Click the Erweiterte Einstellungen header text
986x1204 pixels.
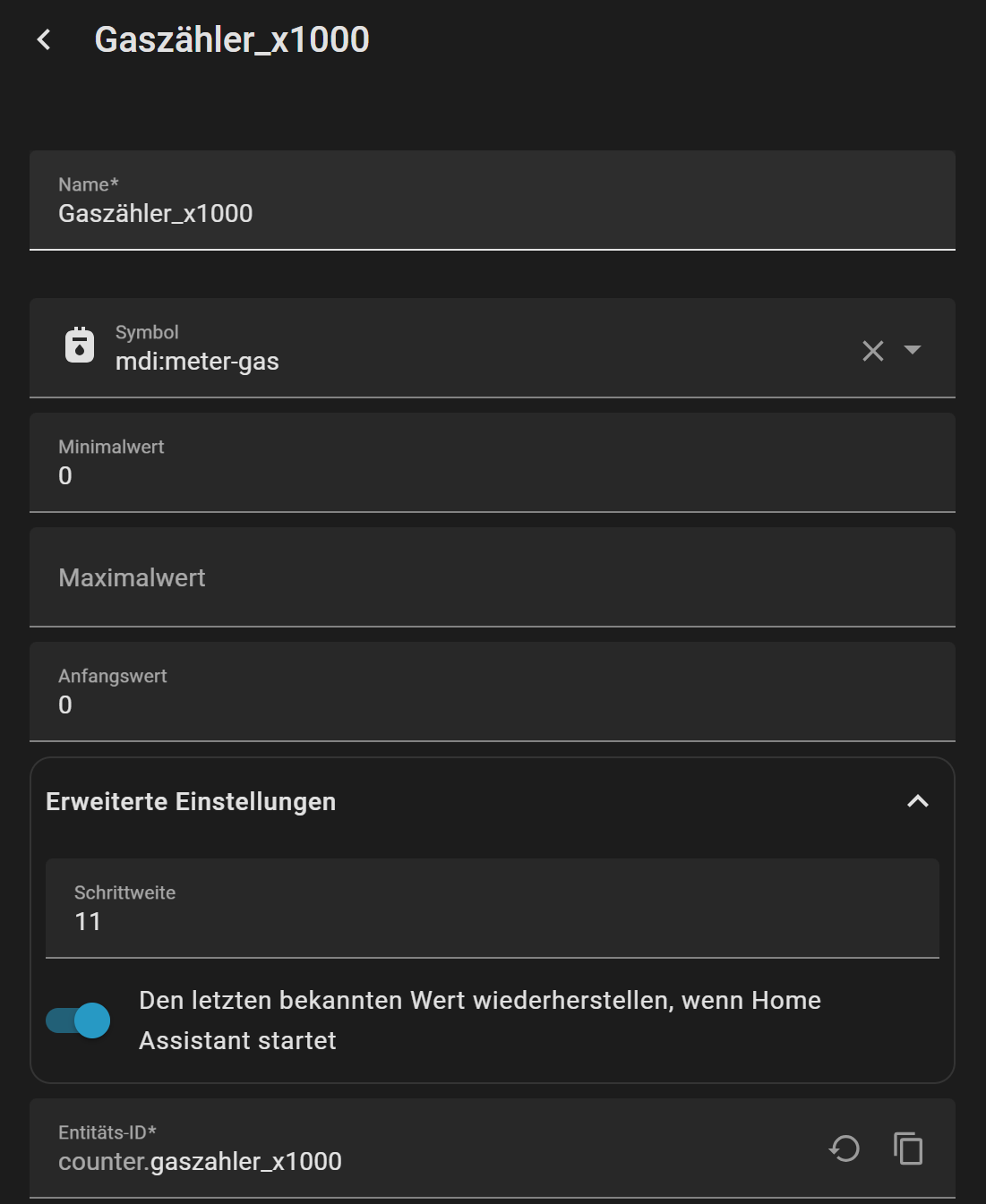click(x=191, y=801)
